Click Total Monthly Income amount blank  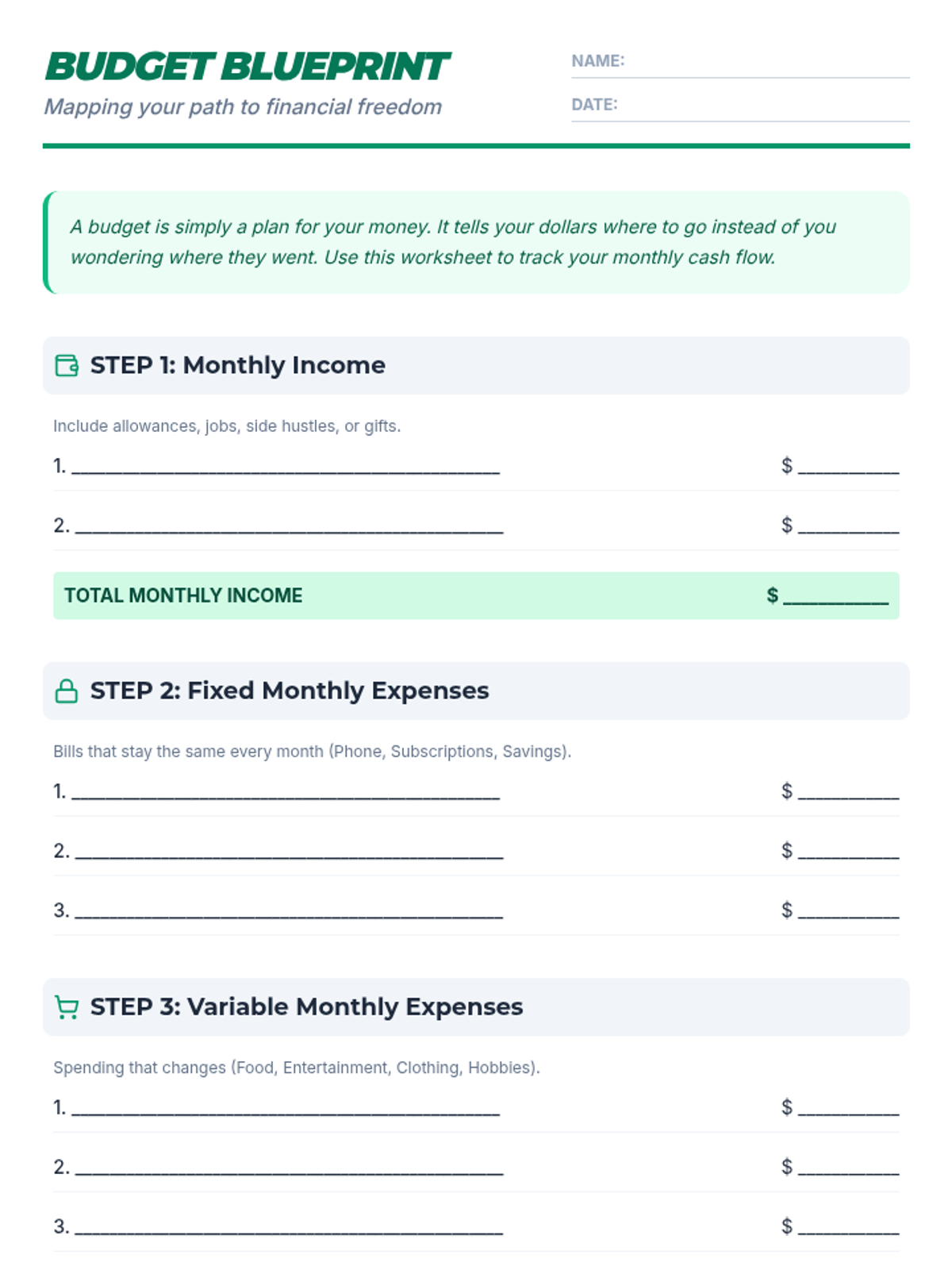coord(835,596)
